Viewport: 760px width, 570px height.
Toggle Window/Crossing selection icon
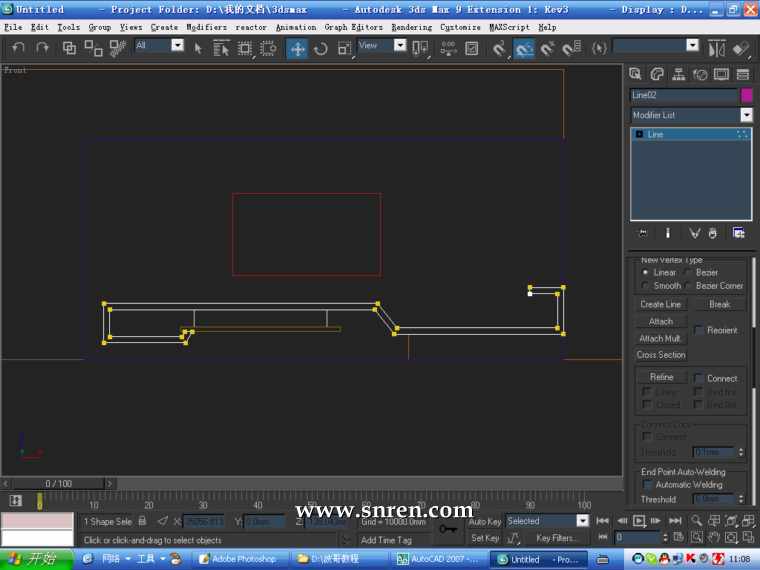pyautogui.click(x=268, y=48)
